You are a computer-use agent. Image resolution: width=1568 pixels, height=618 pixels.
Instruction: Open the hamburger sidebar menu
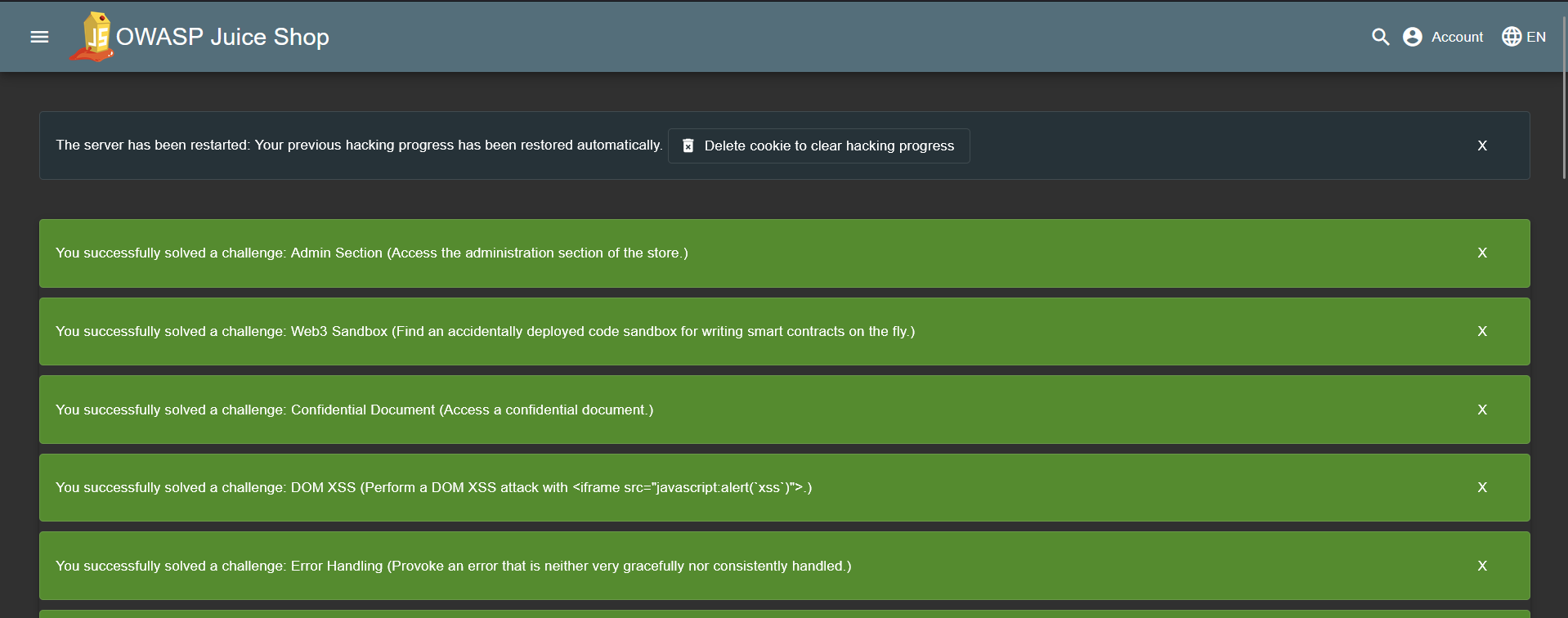point(39,37)
